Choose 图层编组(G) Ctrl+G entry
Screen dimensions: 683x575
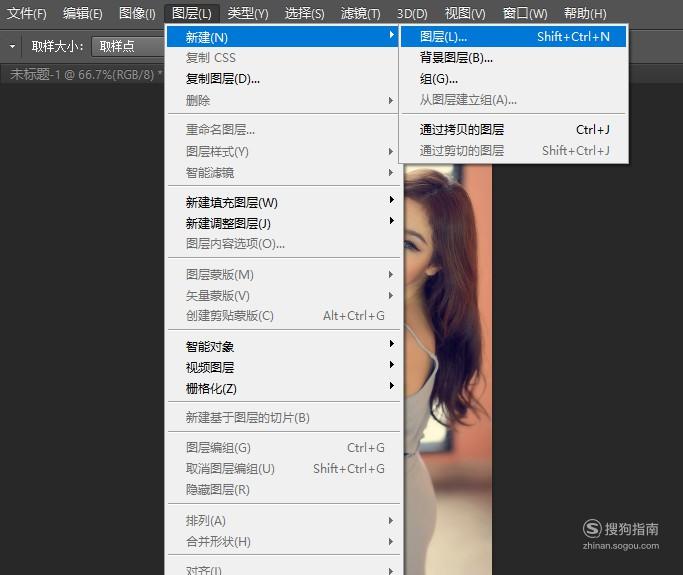coord(283,447)
